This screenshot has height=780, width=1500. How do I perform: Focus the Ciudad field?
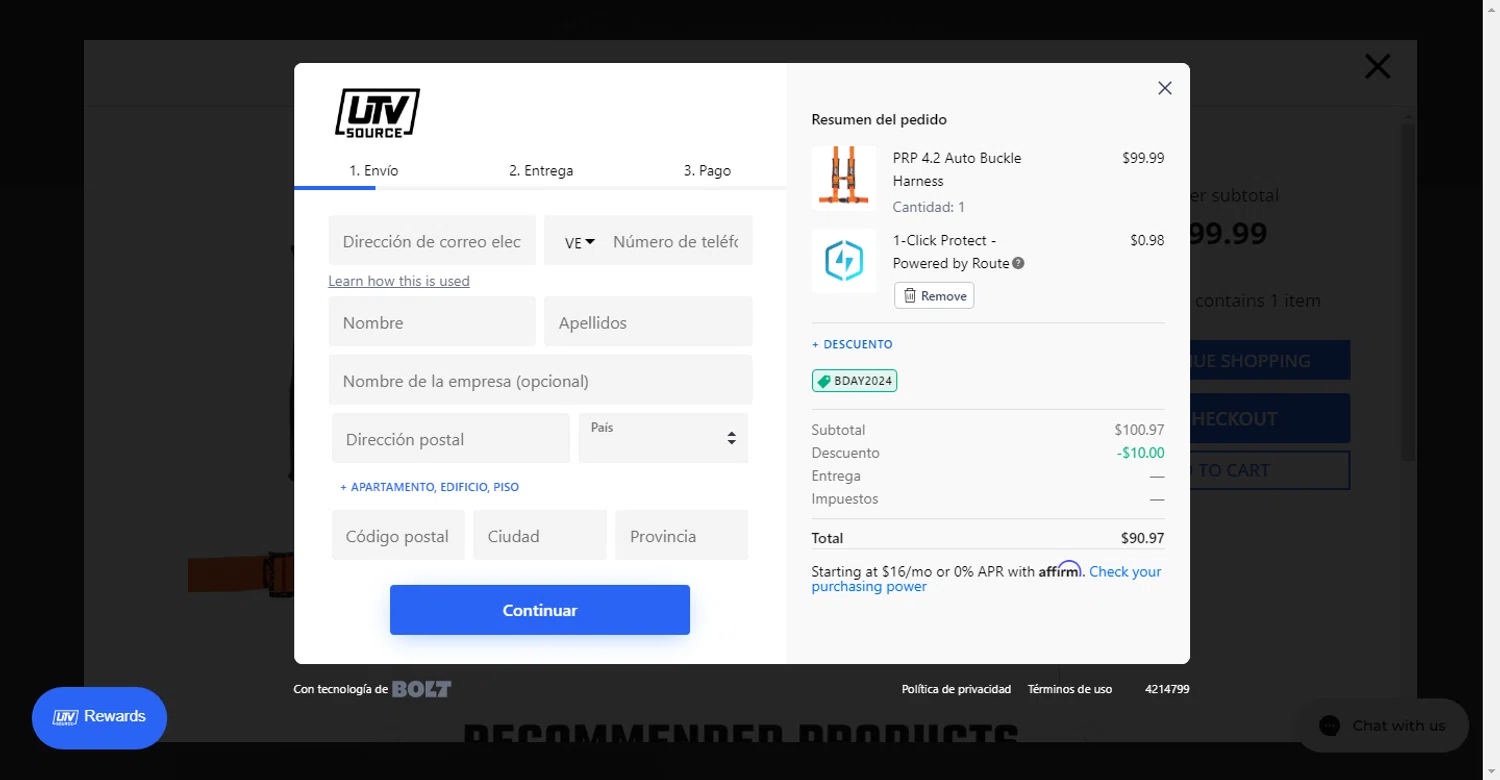pyautogui.click(x=540, y=535)
